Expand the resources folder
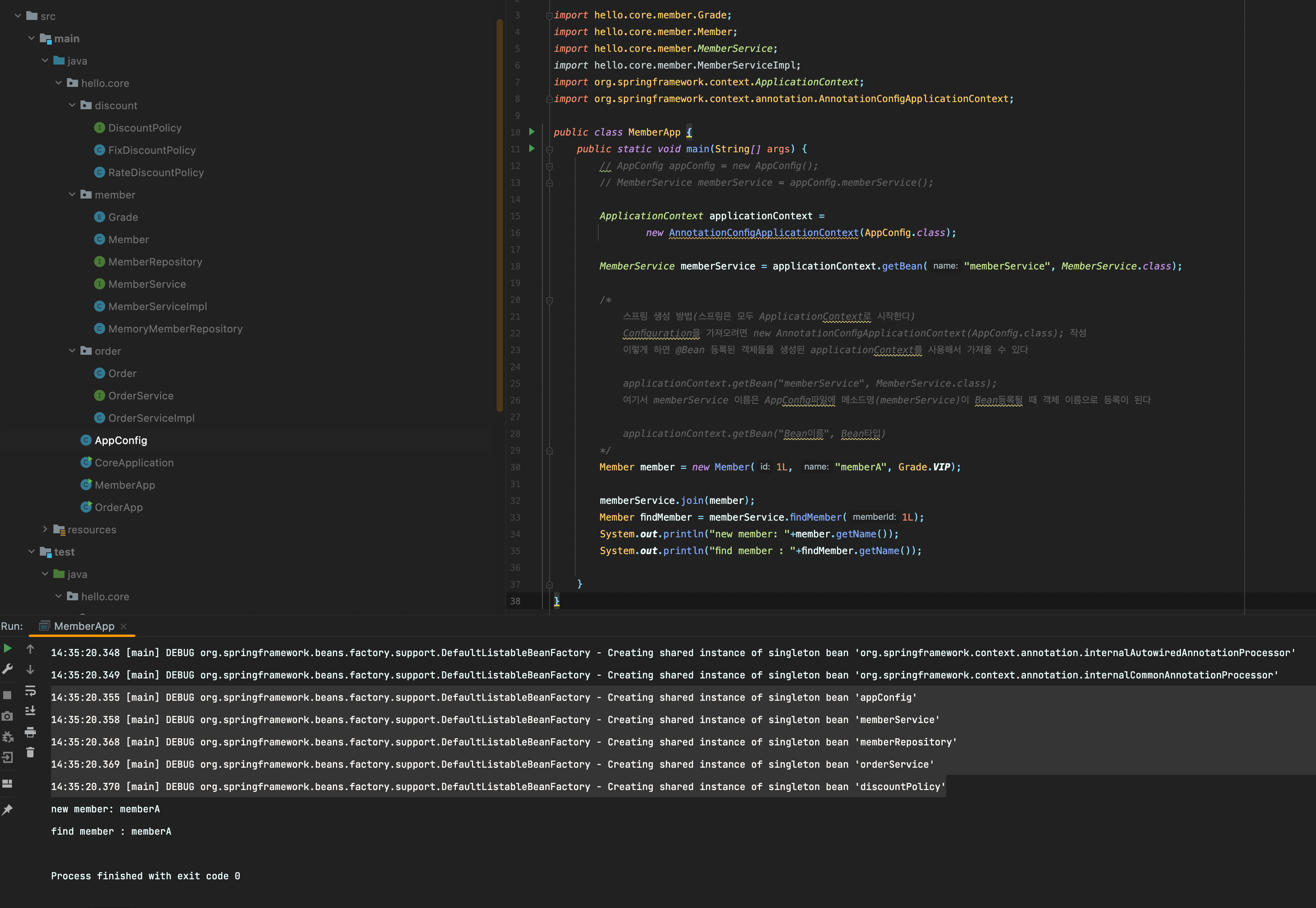1316x908 pixels. tap(45, 529)
